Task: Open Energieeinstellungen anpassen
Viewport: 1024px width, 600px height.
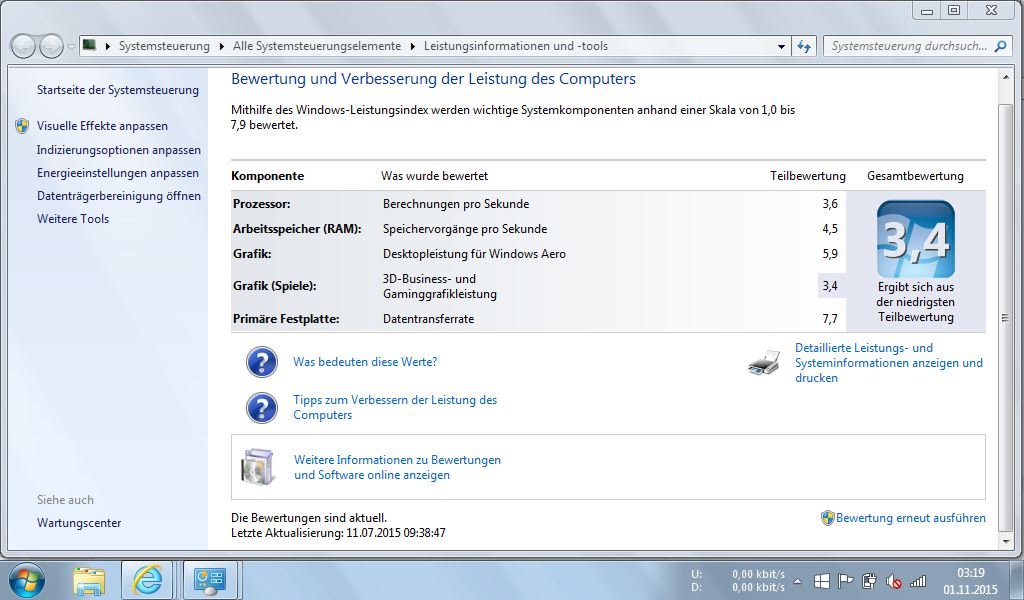Action: pos(118,173)
